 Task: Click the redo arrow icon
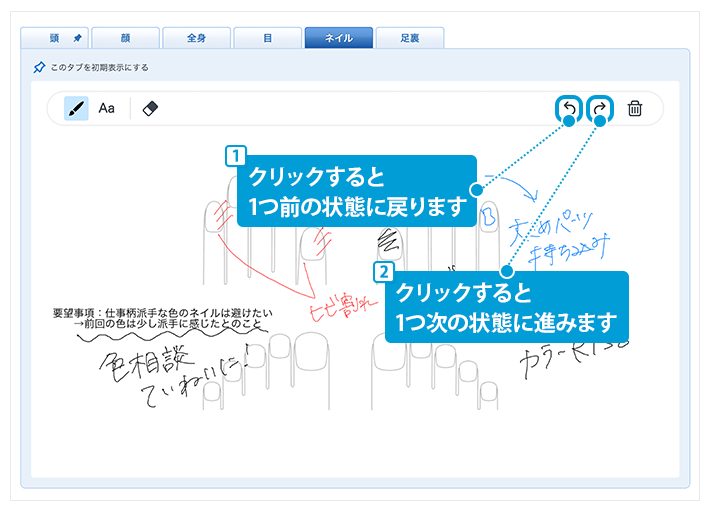coord(600,108)
